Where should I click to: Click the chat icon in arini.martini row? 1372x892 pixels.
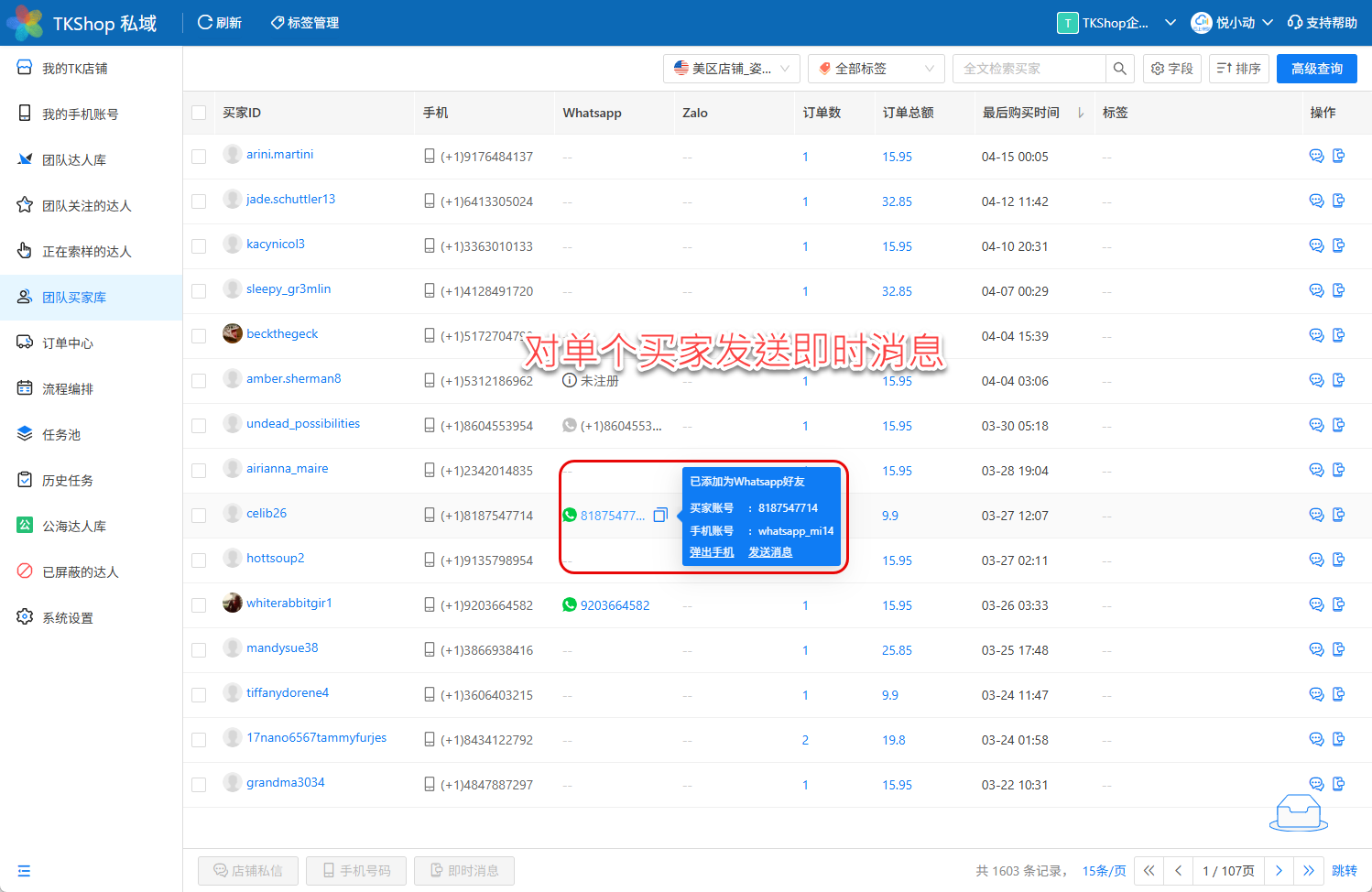pyautogui.click(x=1316, y=156)
